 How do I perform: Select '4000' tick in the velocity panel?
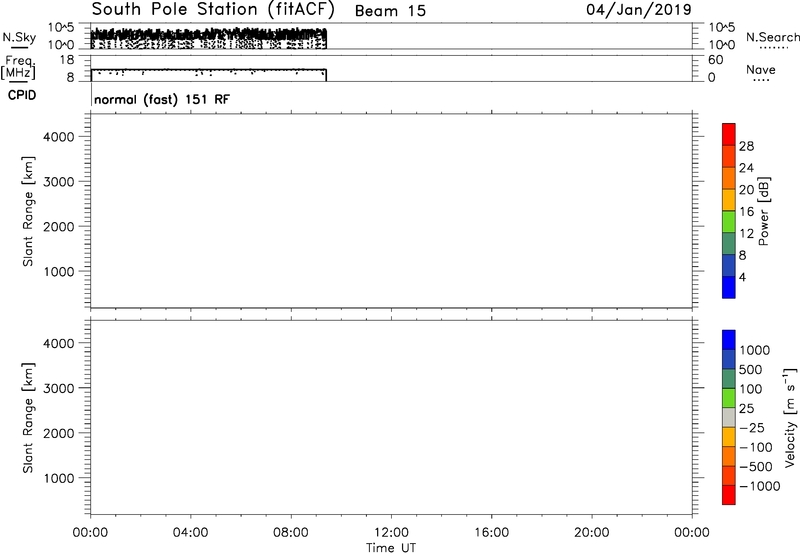[59, 343]
